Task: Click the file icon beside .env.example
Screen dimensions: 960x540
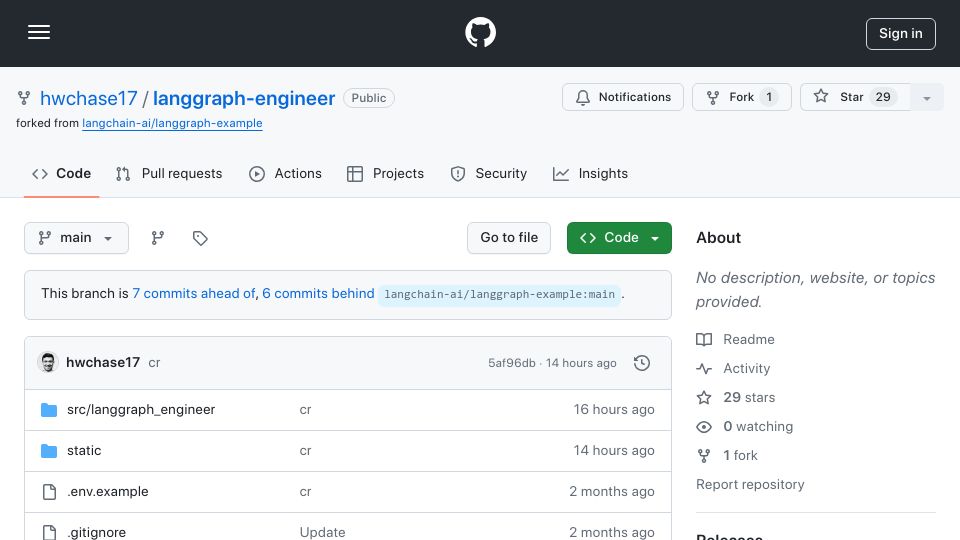Action: coord(49,492)
